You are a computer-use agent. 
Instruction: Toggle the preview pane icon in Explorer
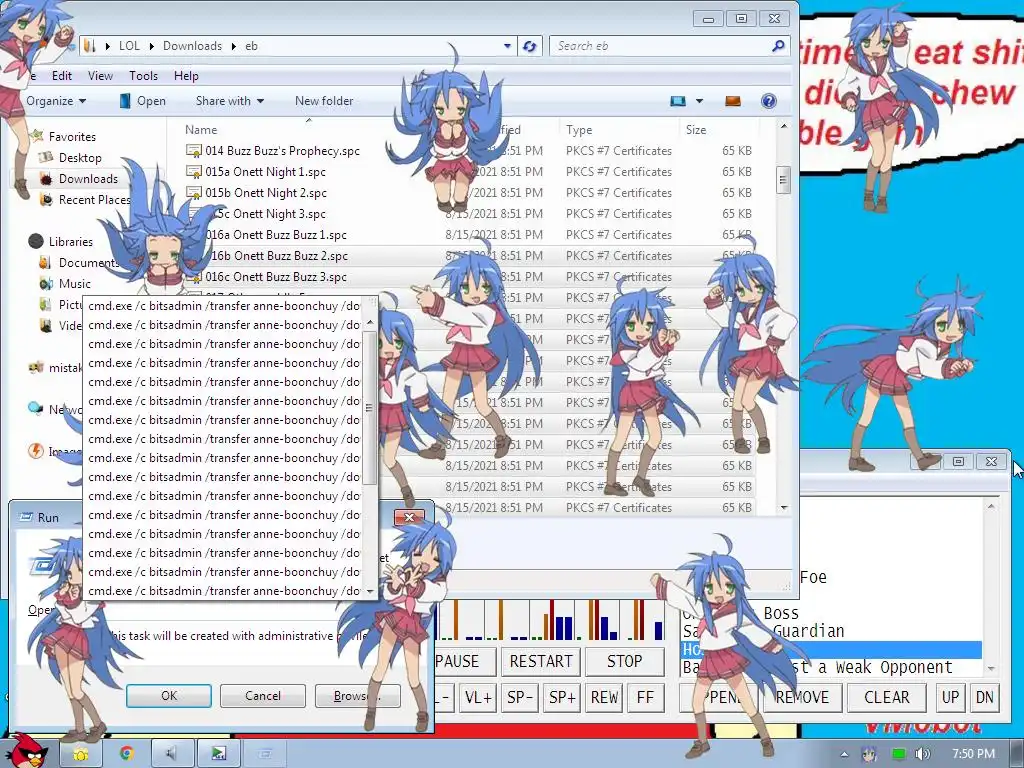click(x=733, y=101)
